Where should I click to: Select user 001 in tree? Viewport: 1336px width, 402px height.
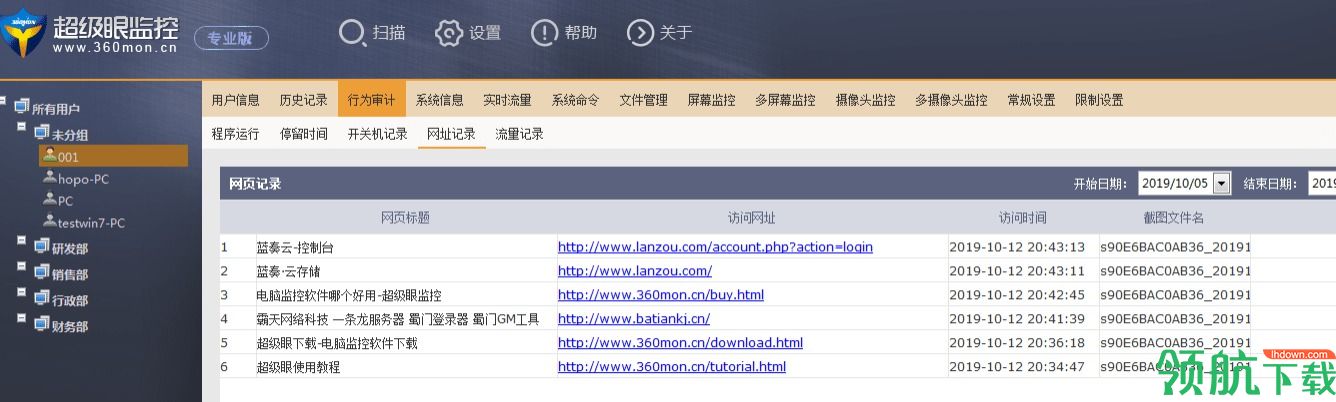(x=113, y=156)
